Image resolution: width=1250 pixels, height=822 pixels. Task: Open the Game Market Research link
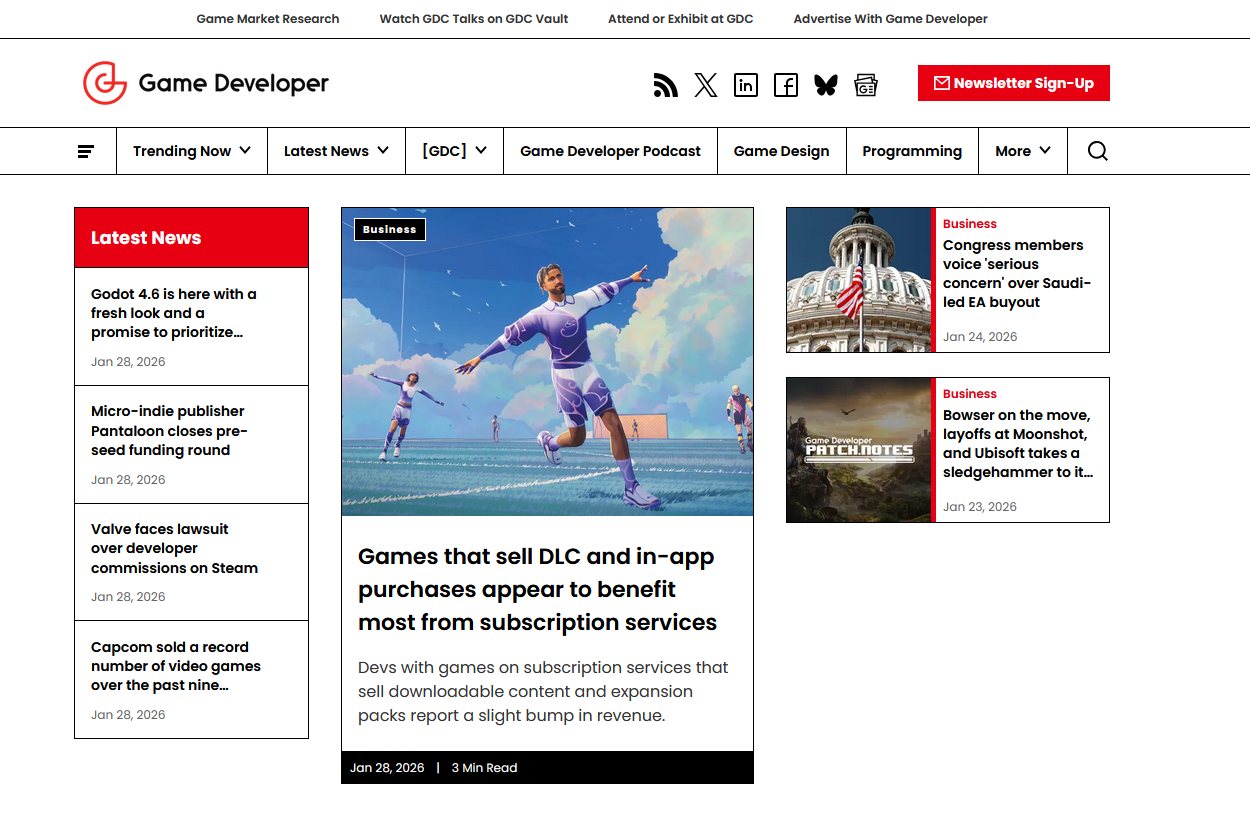click(268, 19)
